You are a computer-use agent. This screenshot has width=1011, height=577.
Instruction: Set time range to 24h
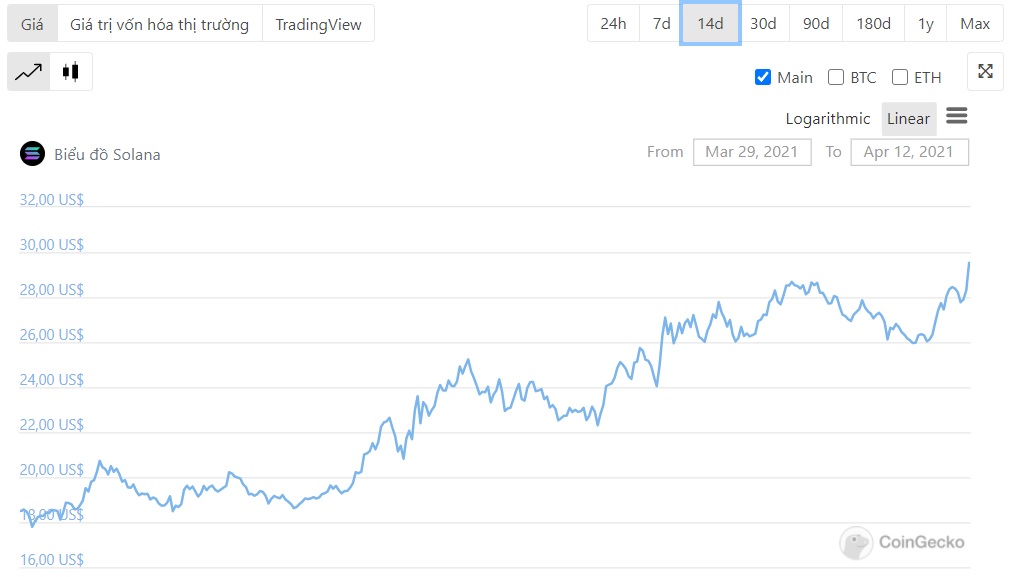coord(613,24)
